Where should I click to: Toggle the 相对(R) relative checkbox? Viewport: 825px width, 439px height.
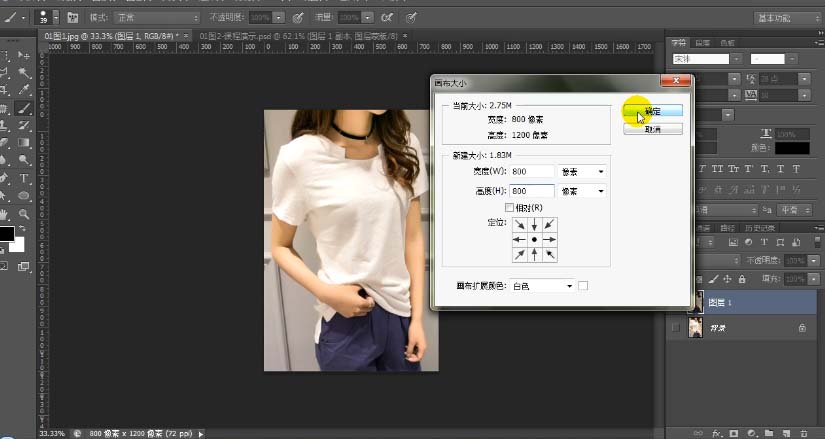pyautogui.click(x=509, y=207)
